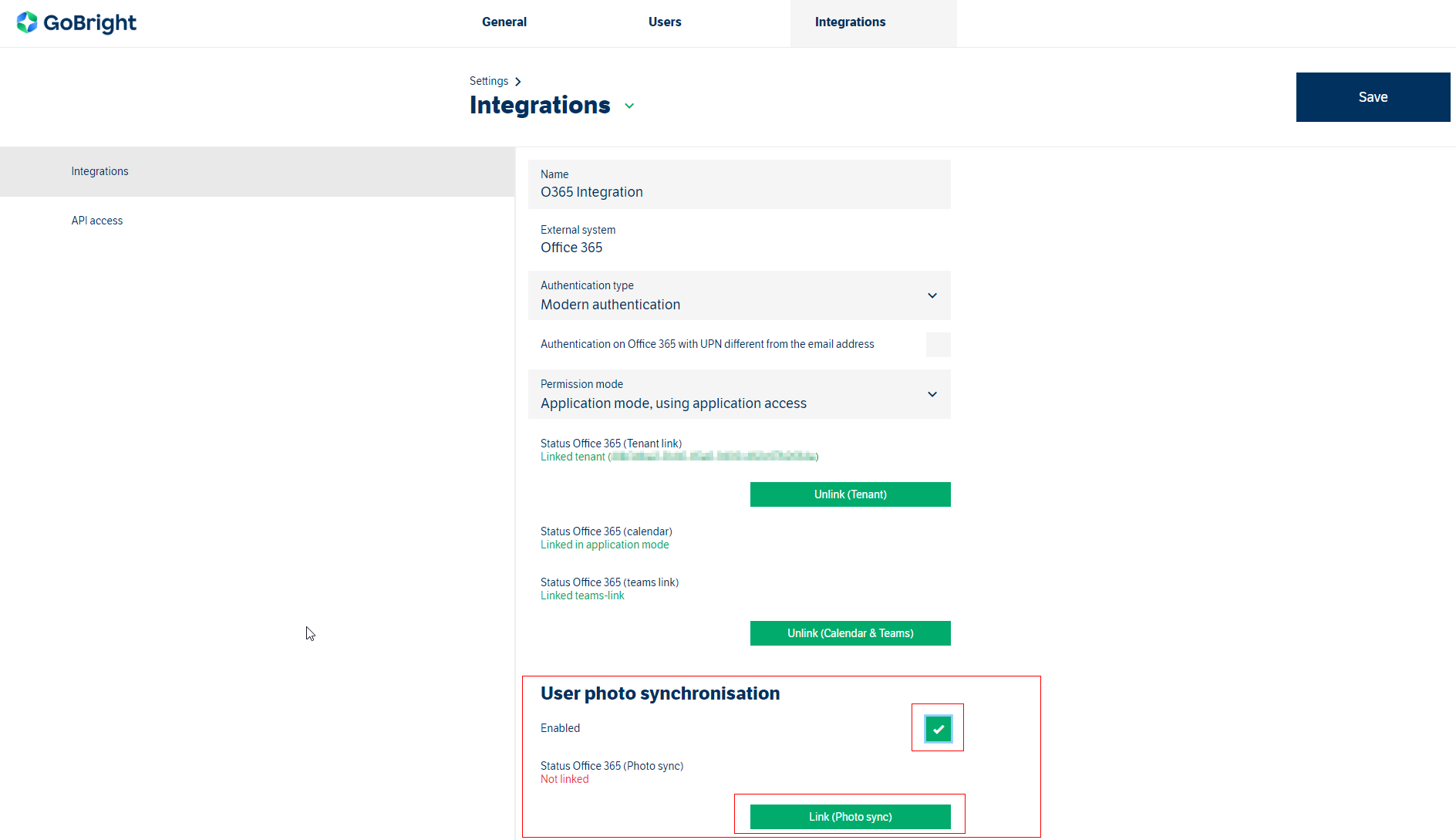Select the Integrations top tab
Screen dimensions: 1456x840
coord(850,22)
